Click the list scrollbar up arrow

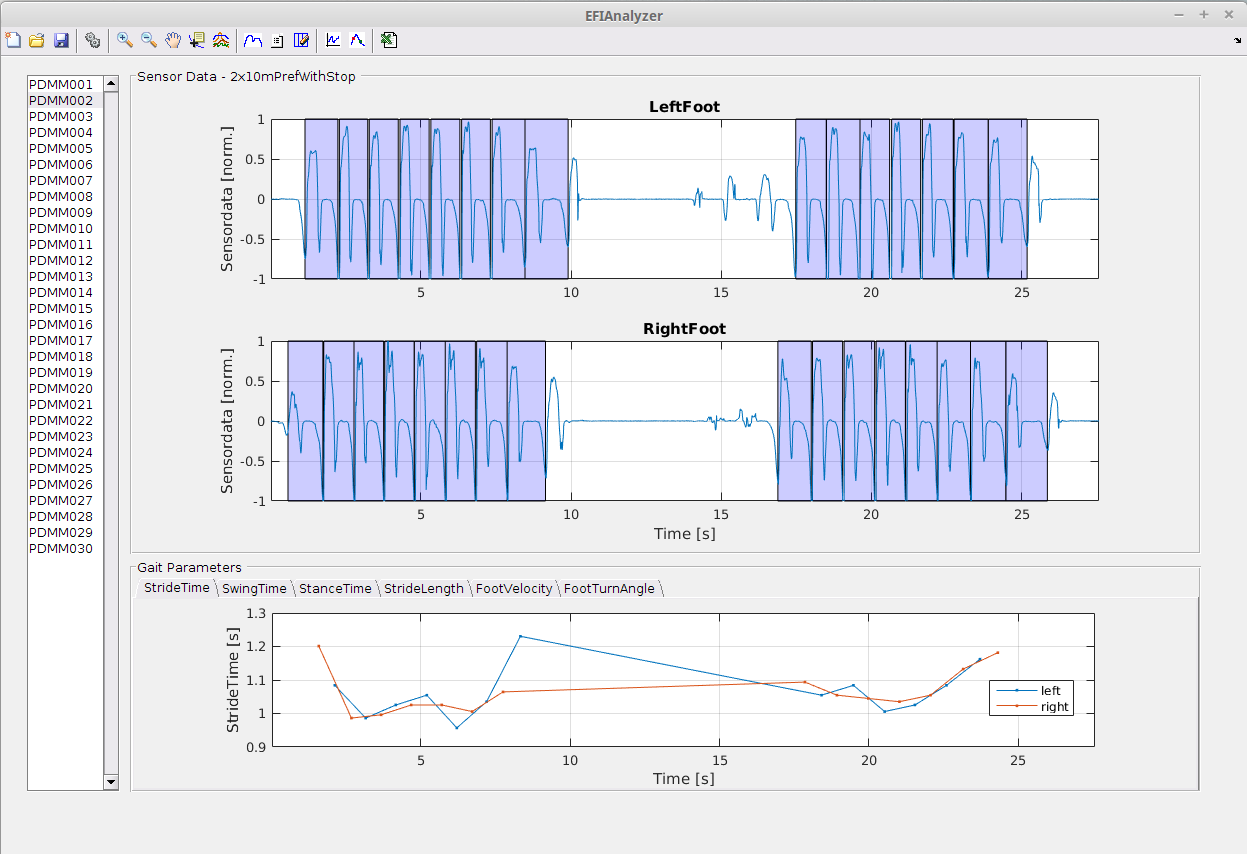point(111,84)
